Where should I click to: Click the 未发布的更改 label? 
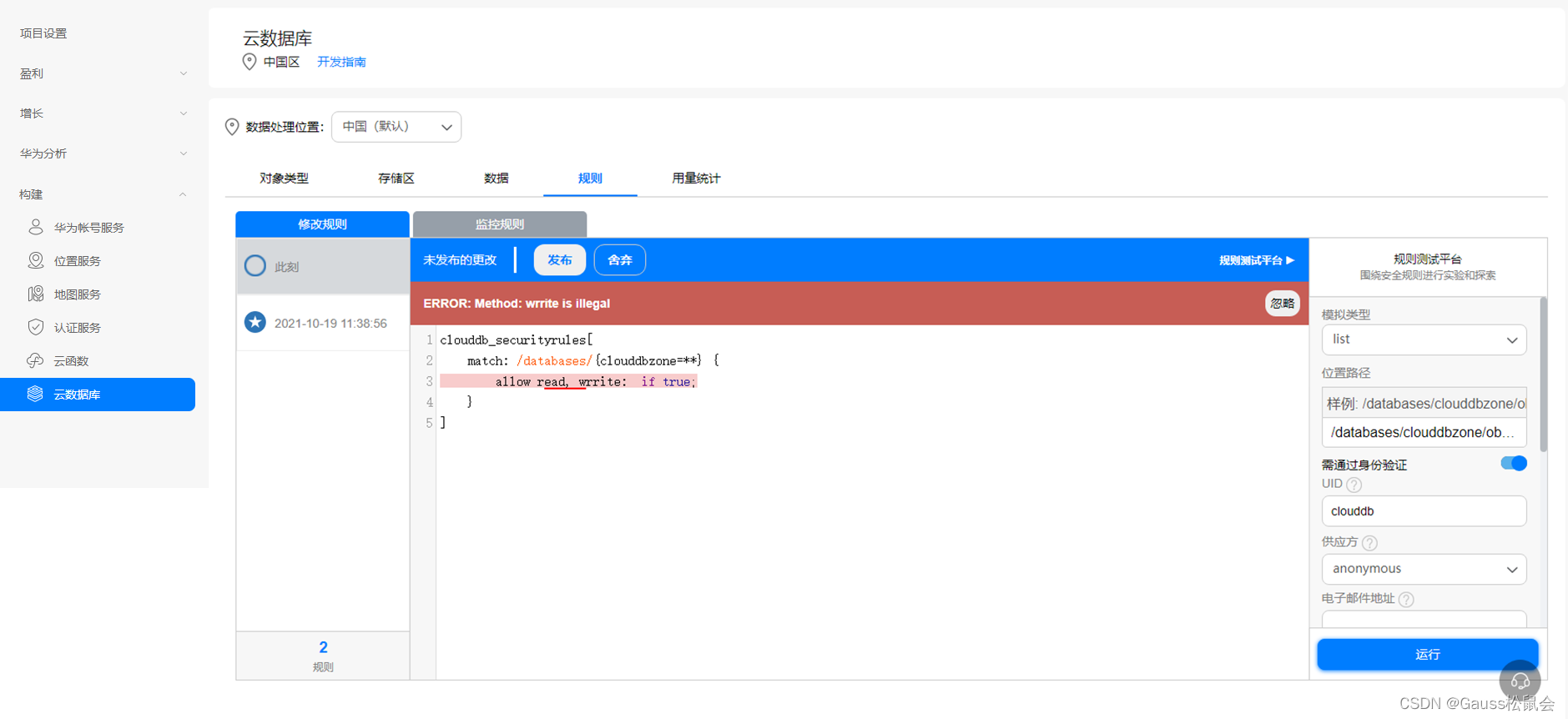pyautogui.click(x=460, y=260)
